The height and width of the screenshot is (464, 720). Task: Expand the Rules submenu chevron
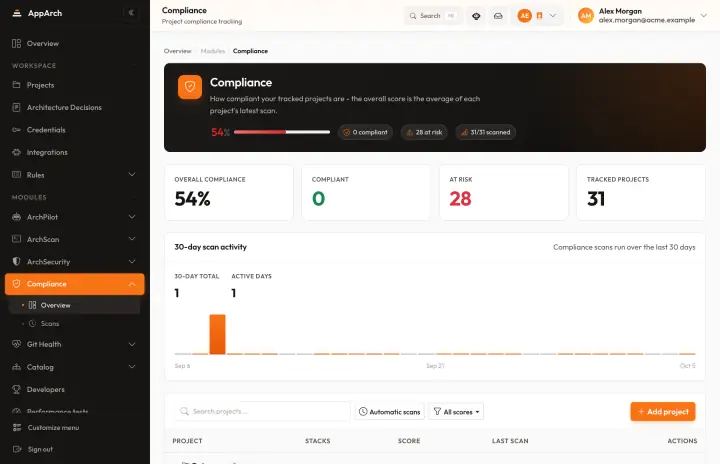point(132,175)
